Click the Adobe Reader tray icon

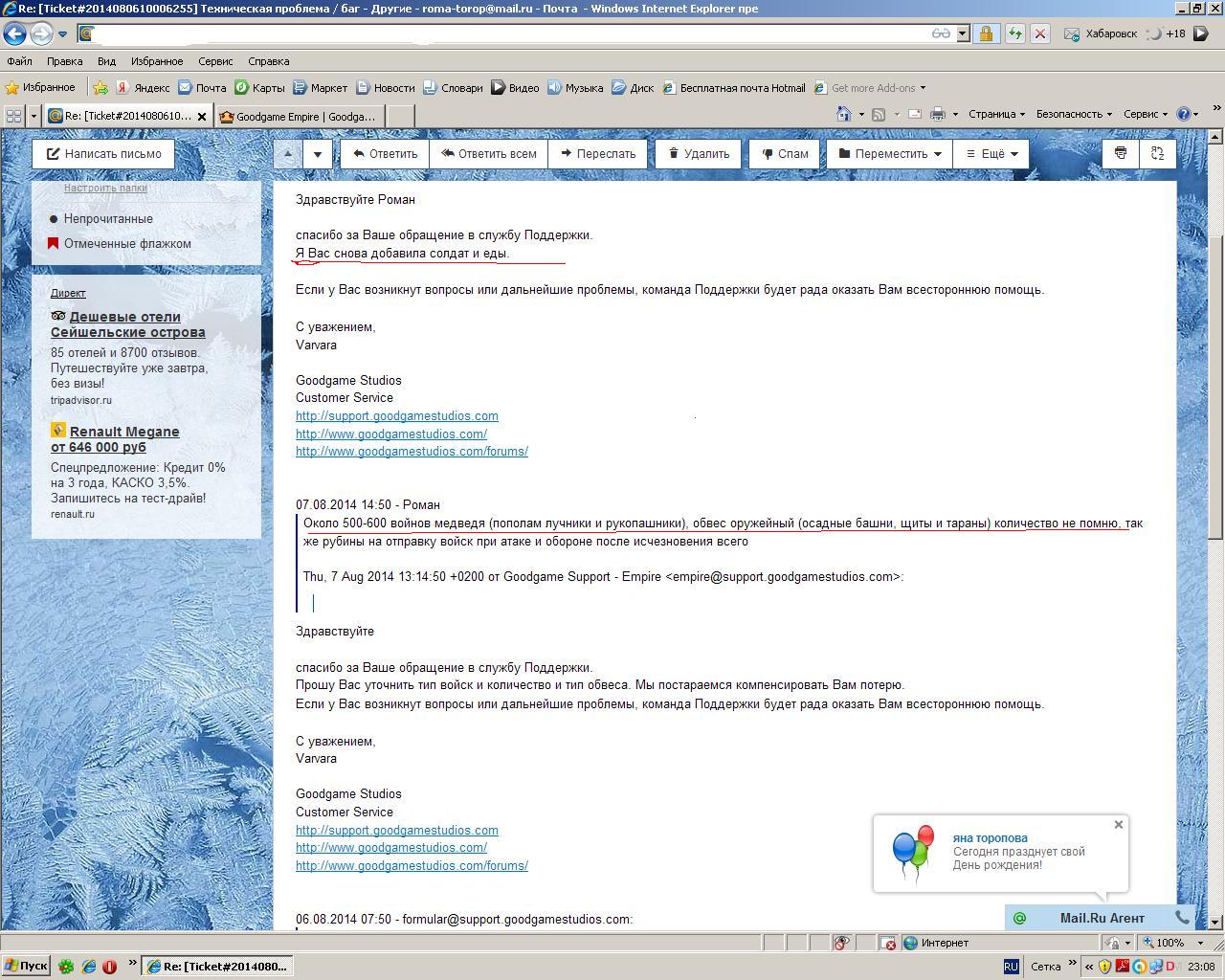point(1122,967)
